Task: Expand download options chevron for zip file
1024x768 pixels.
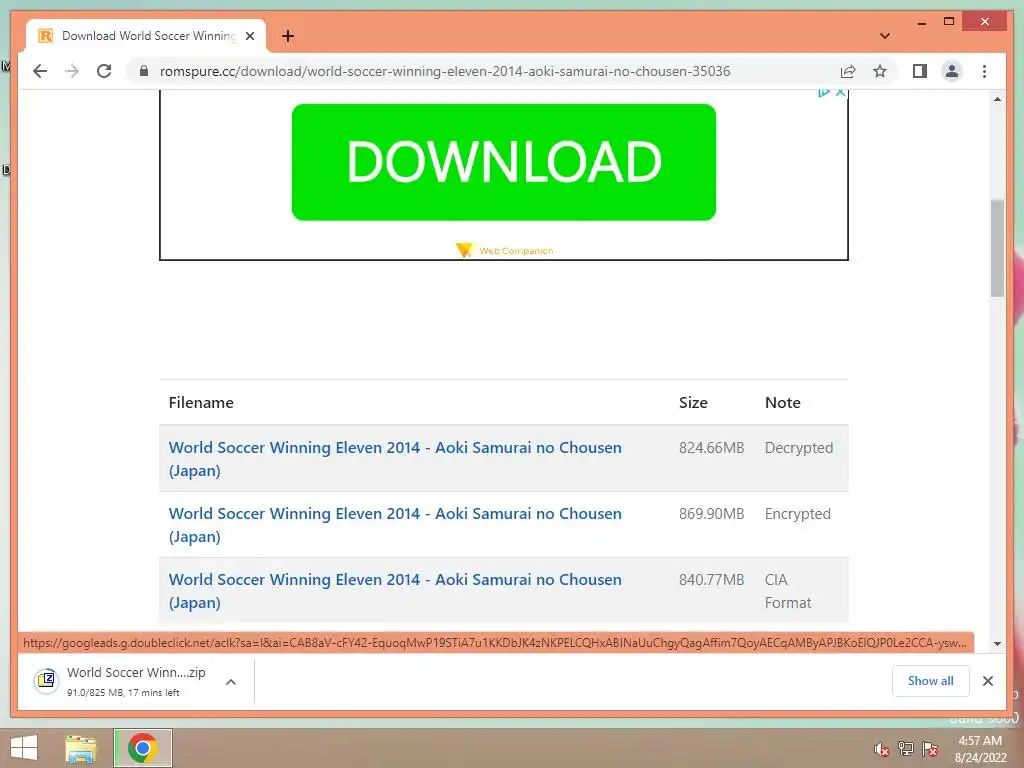Action: (x=231, y=682)
